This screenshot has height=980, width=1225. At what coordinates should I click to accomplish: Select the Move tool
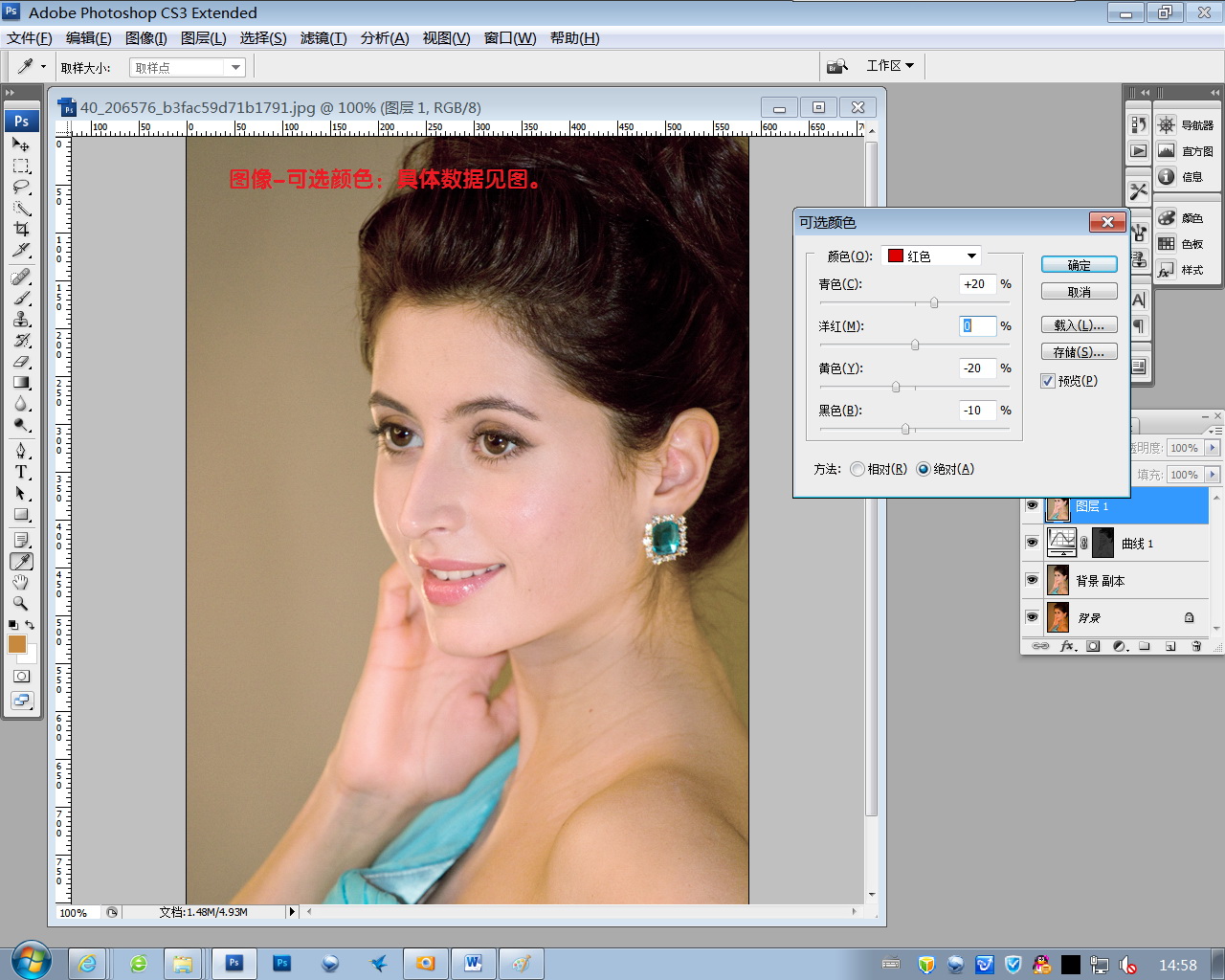click(x=21, y=145)
